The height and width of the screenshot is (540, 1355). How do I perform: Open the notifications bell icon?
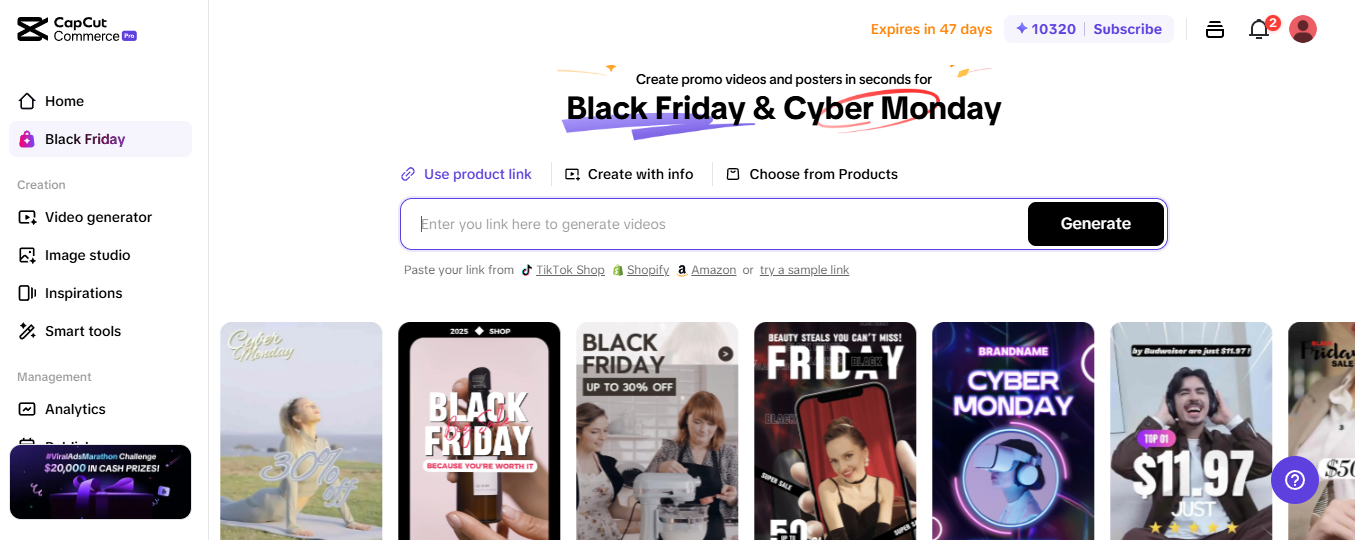1259,29
